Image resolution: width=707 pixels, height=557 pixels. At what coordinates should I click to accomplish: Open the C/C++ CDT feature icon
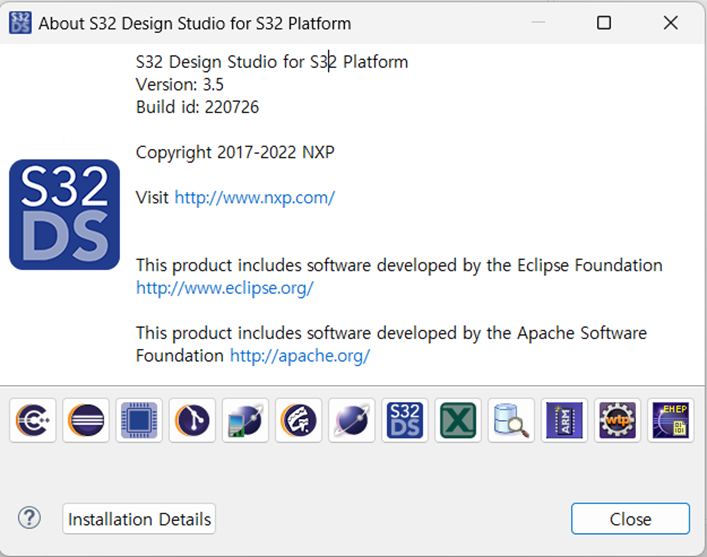(x=32, y=420)
